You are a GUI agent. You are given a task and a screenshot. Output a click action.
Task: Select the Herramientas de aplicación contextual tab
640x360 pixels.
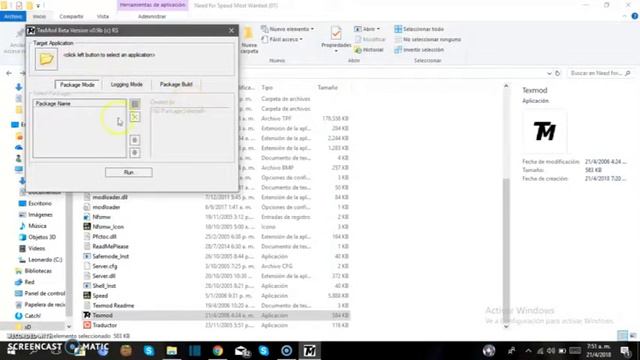152,5
